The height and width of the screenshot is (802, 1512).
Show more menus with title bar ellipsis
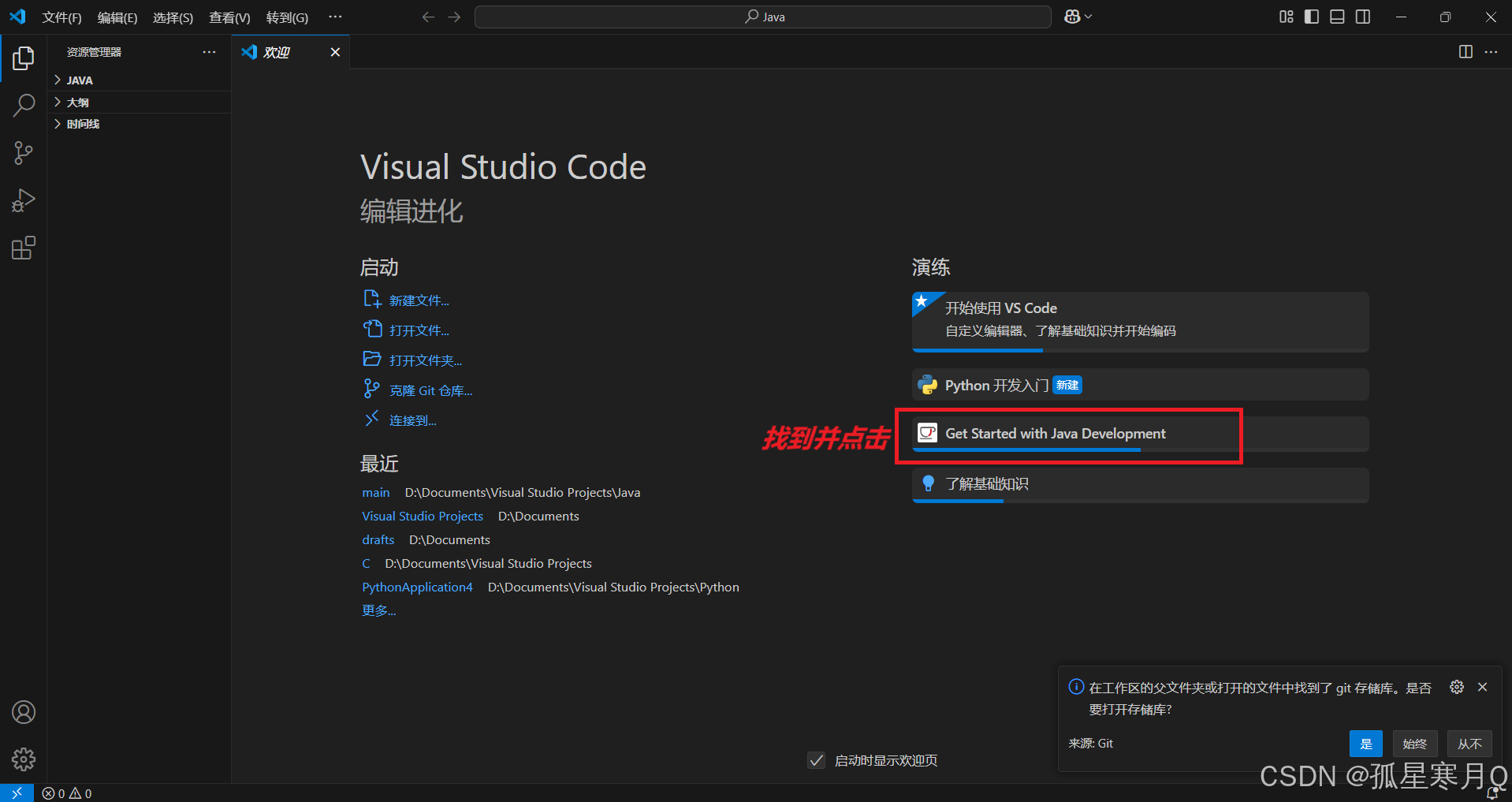(x=335, y=17)
